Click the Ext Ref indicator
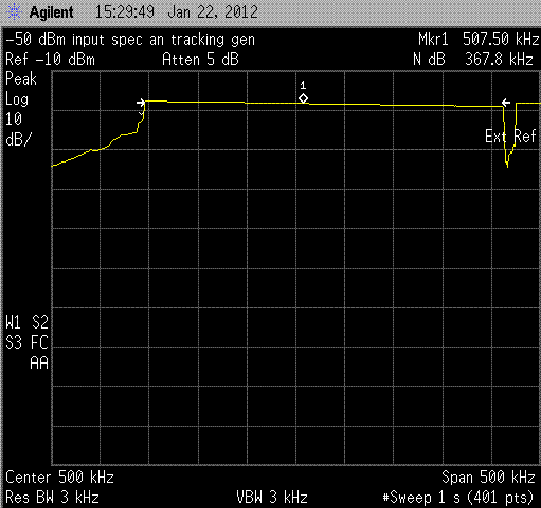Screen dimensions: 541x508 point(511,136)
